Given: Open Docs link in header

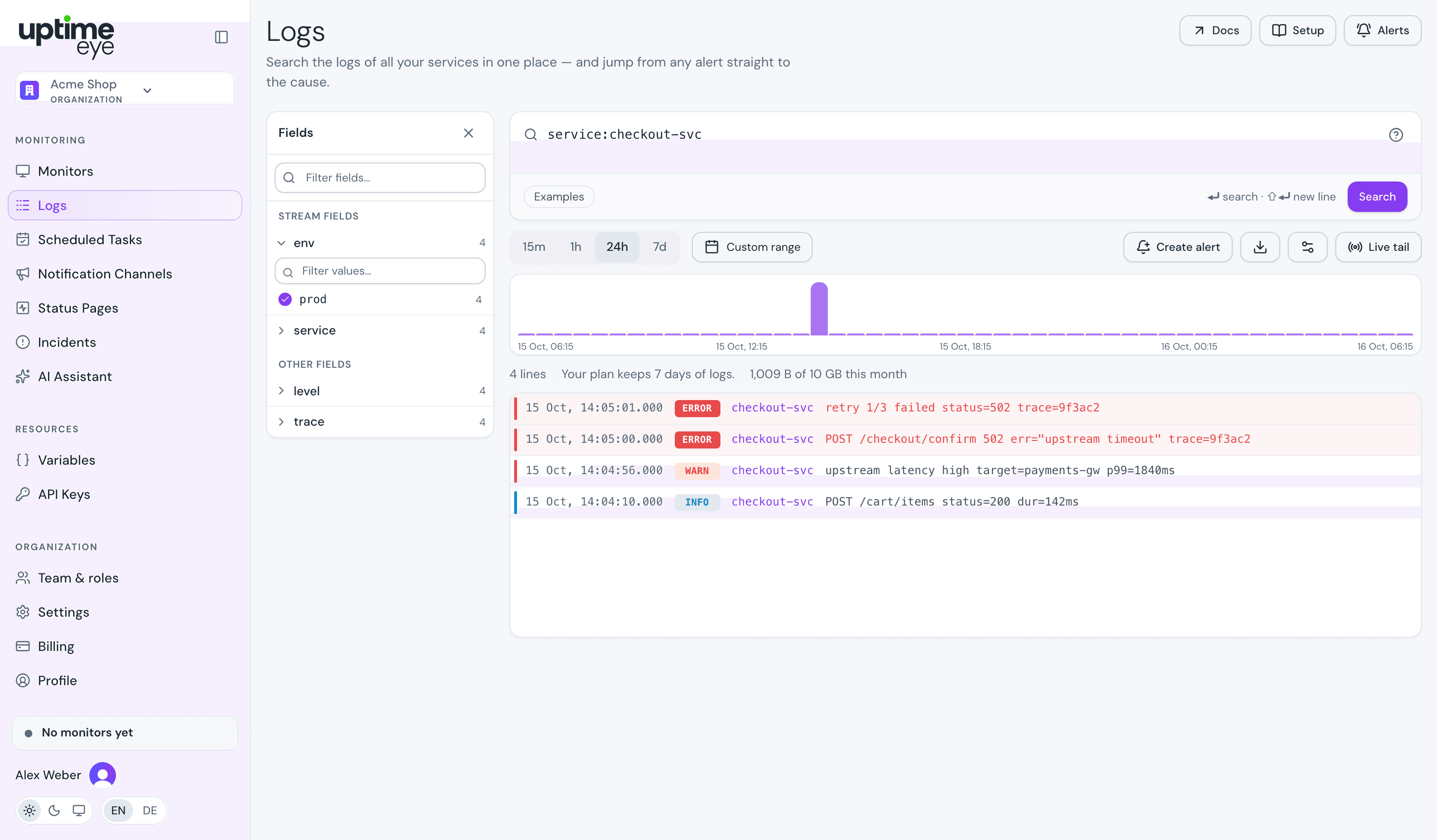Looking at the screenshot, I should 1215,30.
